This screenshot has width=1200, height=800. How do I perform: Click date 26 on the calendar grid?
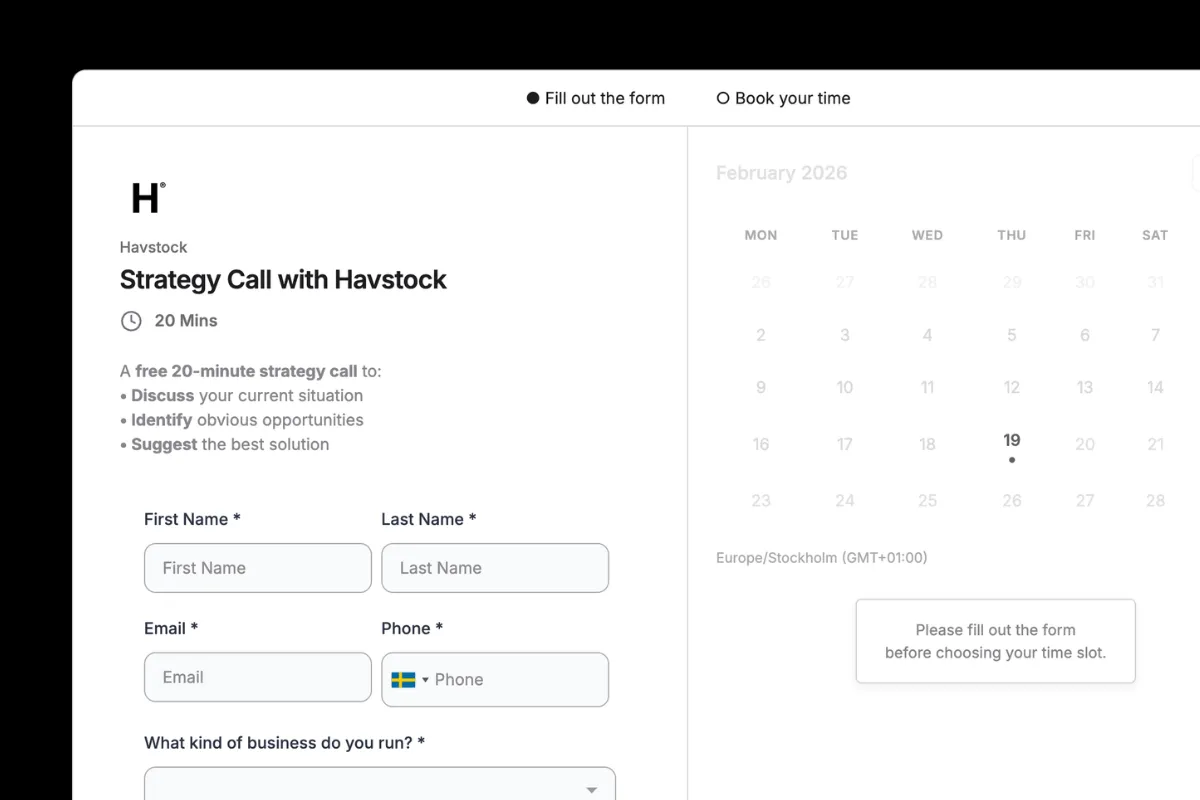[1011, 500]
